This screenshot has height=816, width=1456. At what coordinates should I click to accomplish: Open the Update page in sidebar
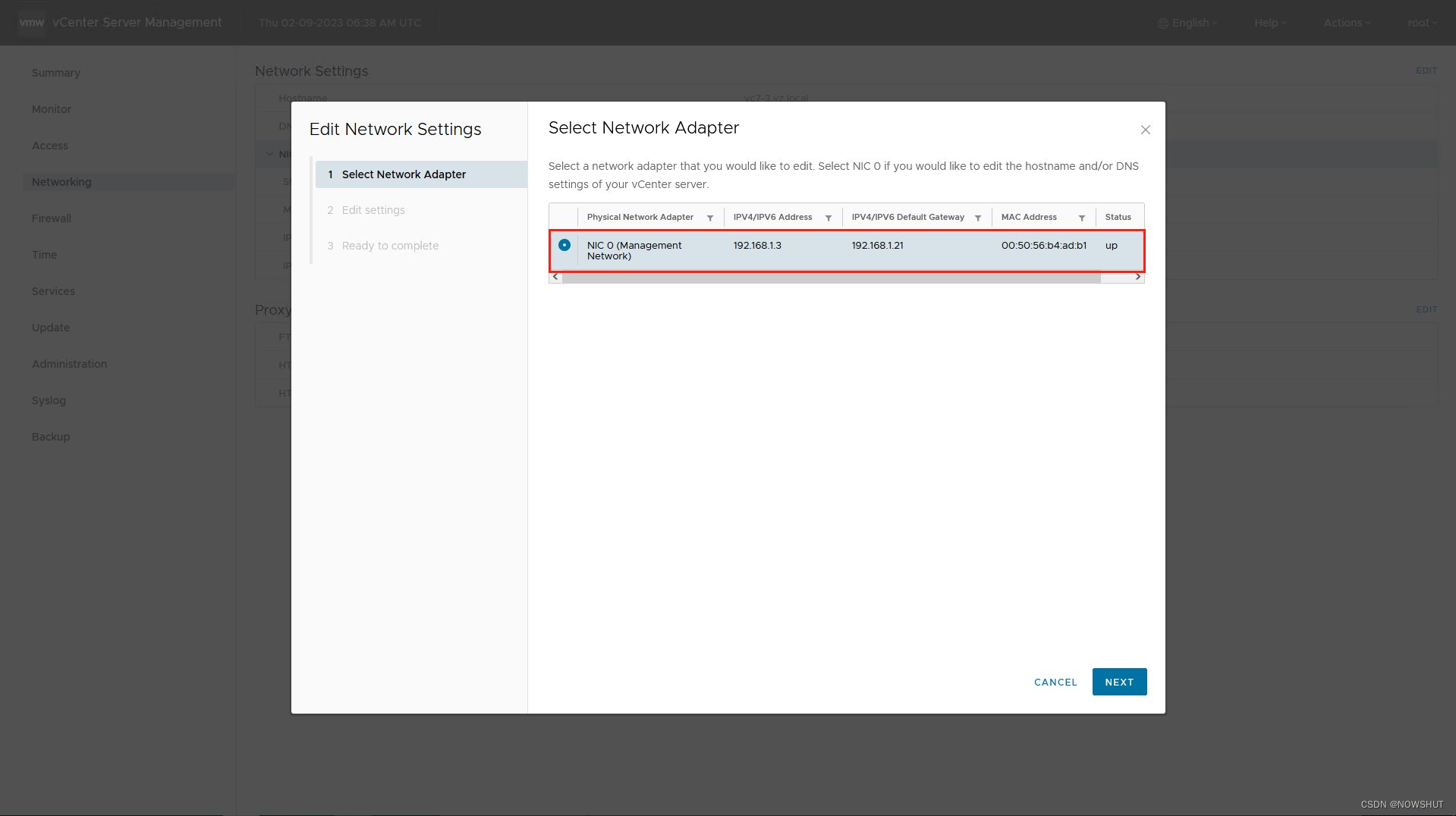click(51, 328)
